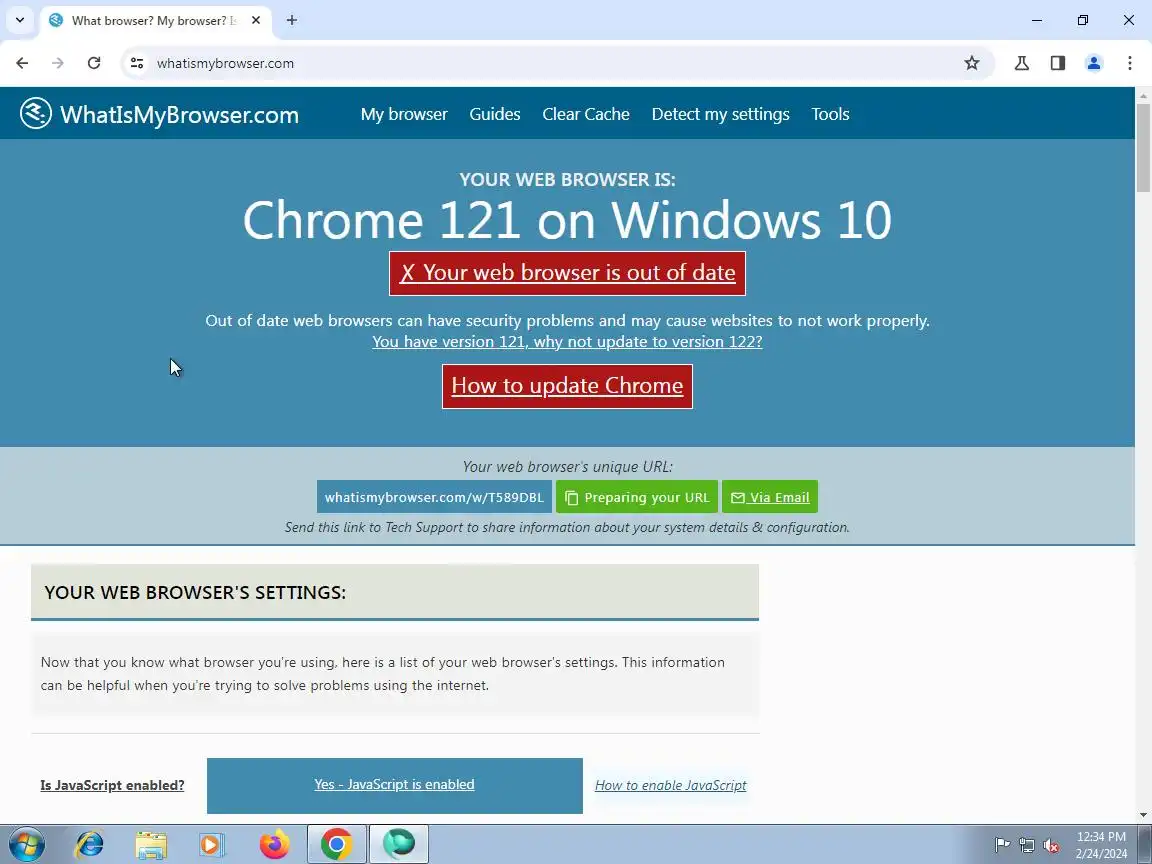1152x864 pixels.
Task: Open Detect my settings menu
Action: 721,114
